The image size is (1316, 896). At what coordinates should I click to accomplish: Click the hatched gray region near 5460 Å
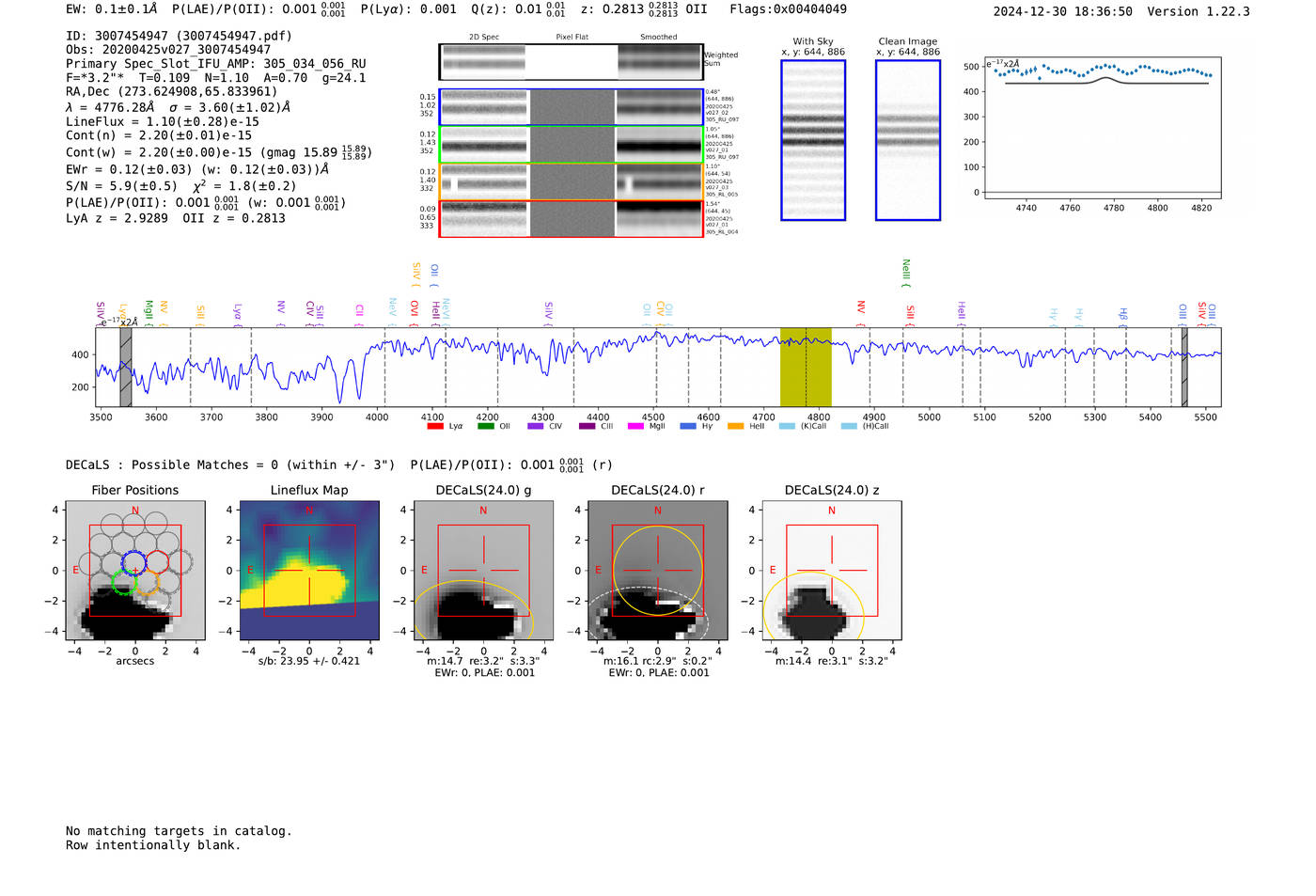click(1184, 368)
